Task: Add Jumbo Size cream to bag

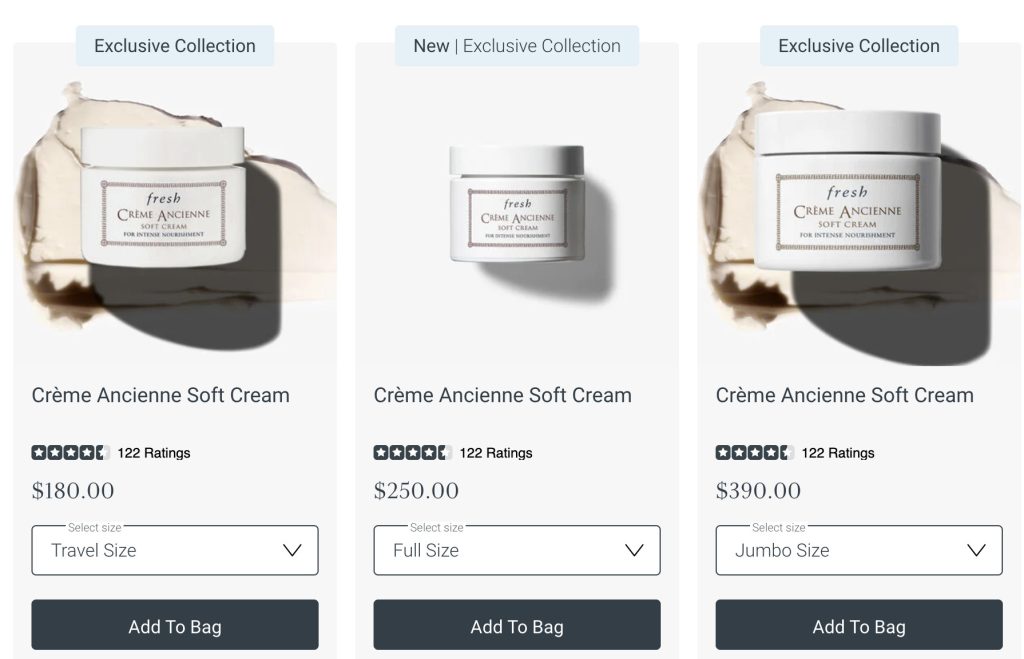Action: [859, 624]
